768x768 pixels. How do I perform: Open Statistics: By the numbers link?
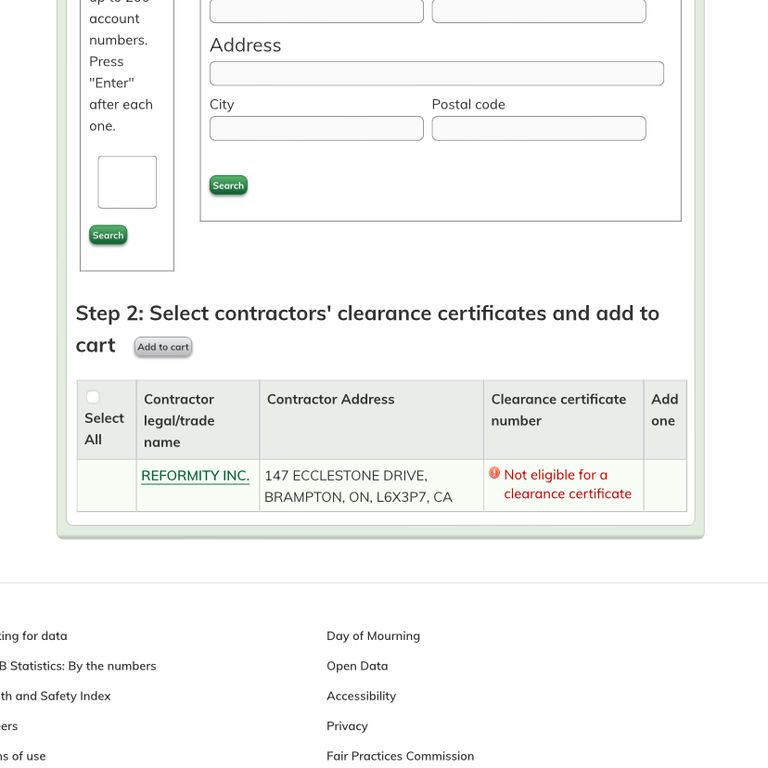point(78,666)
